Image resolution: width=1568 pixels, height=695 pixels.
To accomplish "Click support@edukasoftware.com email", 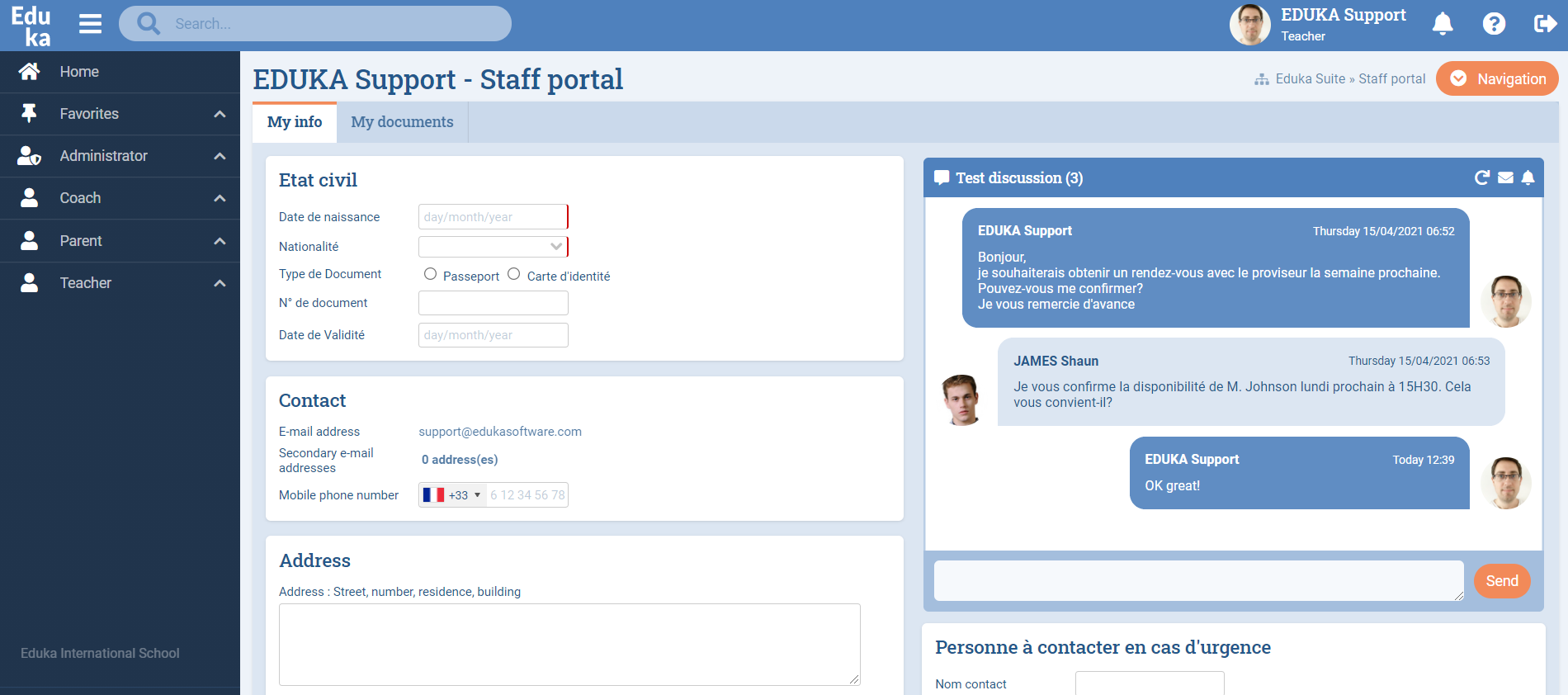I will pyautogui.click(x=500, y=432).
